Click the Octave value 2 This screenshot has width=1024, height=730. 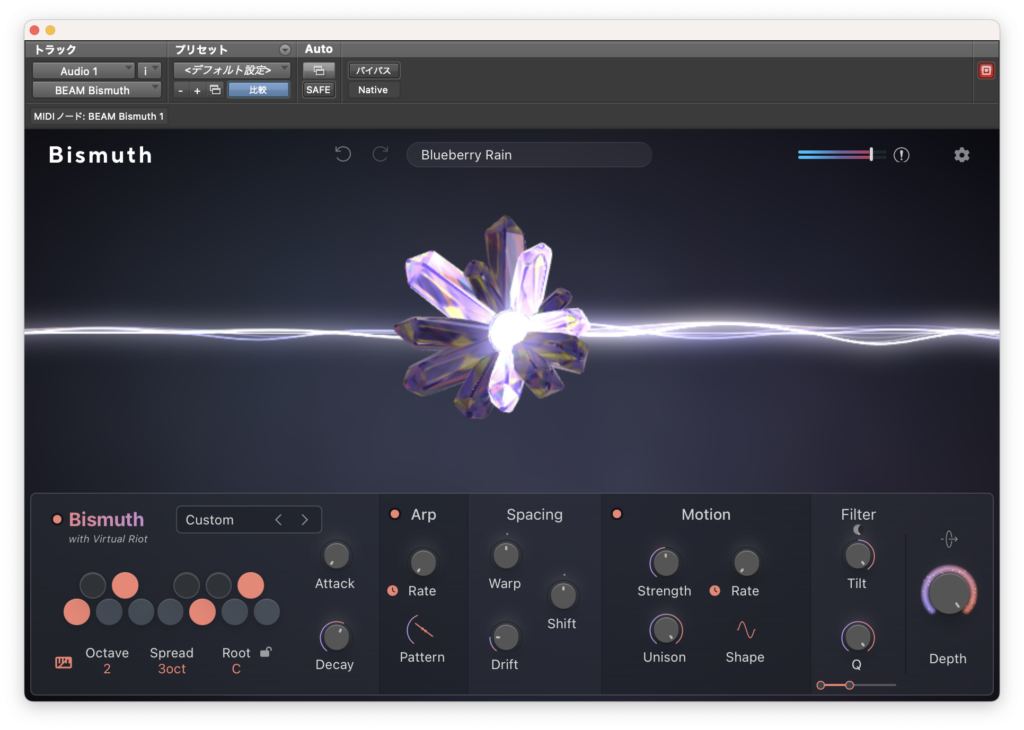pyautogui.click(x=107, y=669)
